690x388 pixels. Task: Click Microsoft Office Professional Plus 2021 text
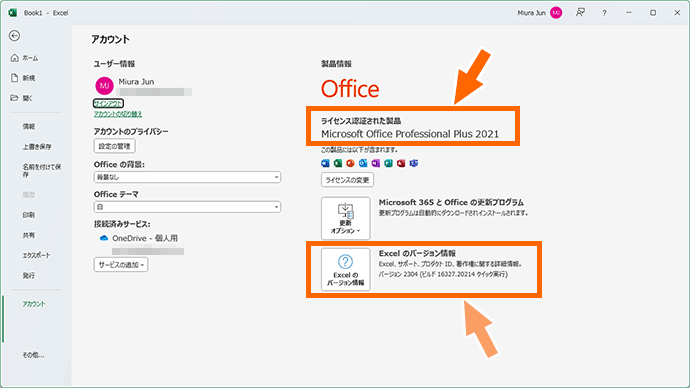[x=410, y=134]
